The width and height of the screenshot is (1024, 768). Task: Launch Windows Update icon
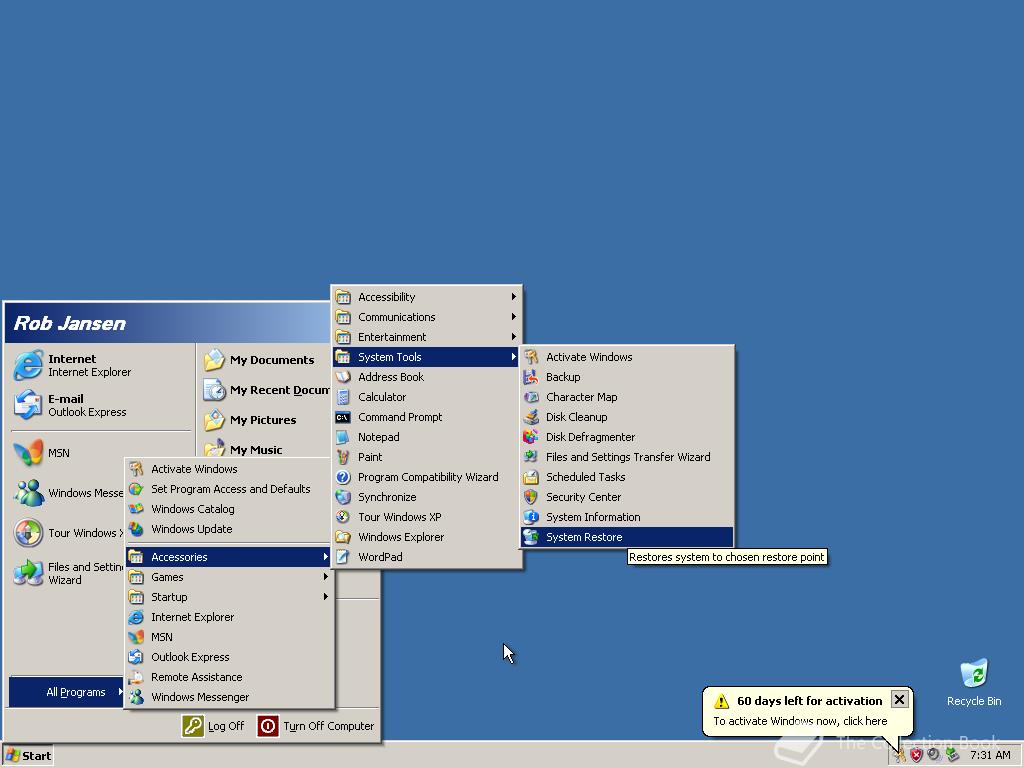tap(136, 529)
